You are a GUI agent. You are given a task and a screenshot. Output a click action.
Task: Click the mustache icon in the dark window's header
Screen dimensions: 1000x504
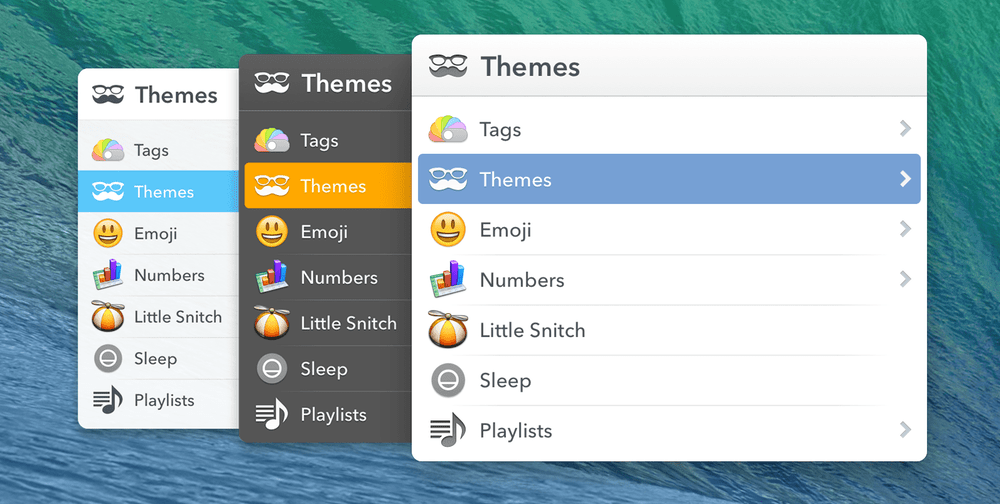click(x=272, y=83)
